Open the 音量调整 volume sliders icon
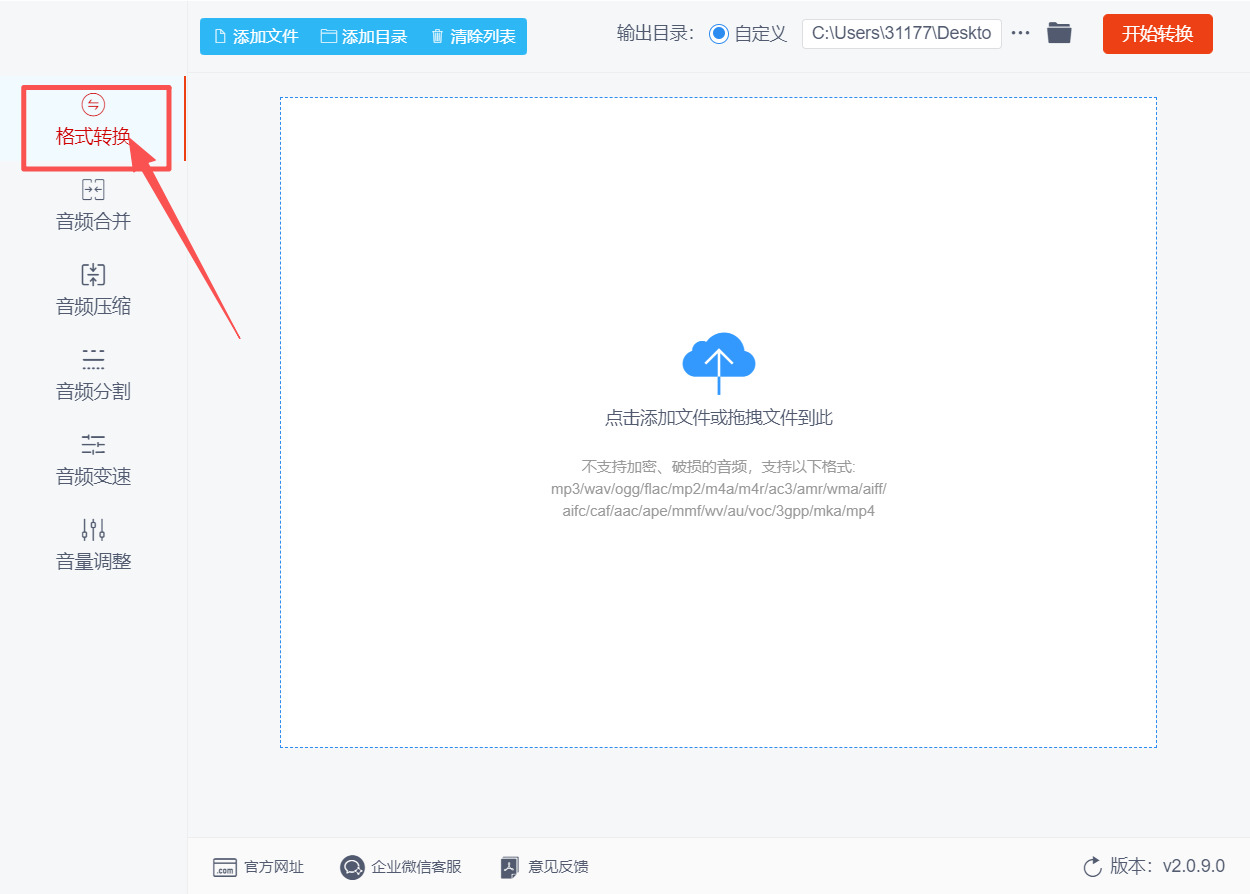This screenshot has height=894, width=1250. (93, 530)
